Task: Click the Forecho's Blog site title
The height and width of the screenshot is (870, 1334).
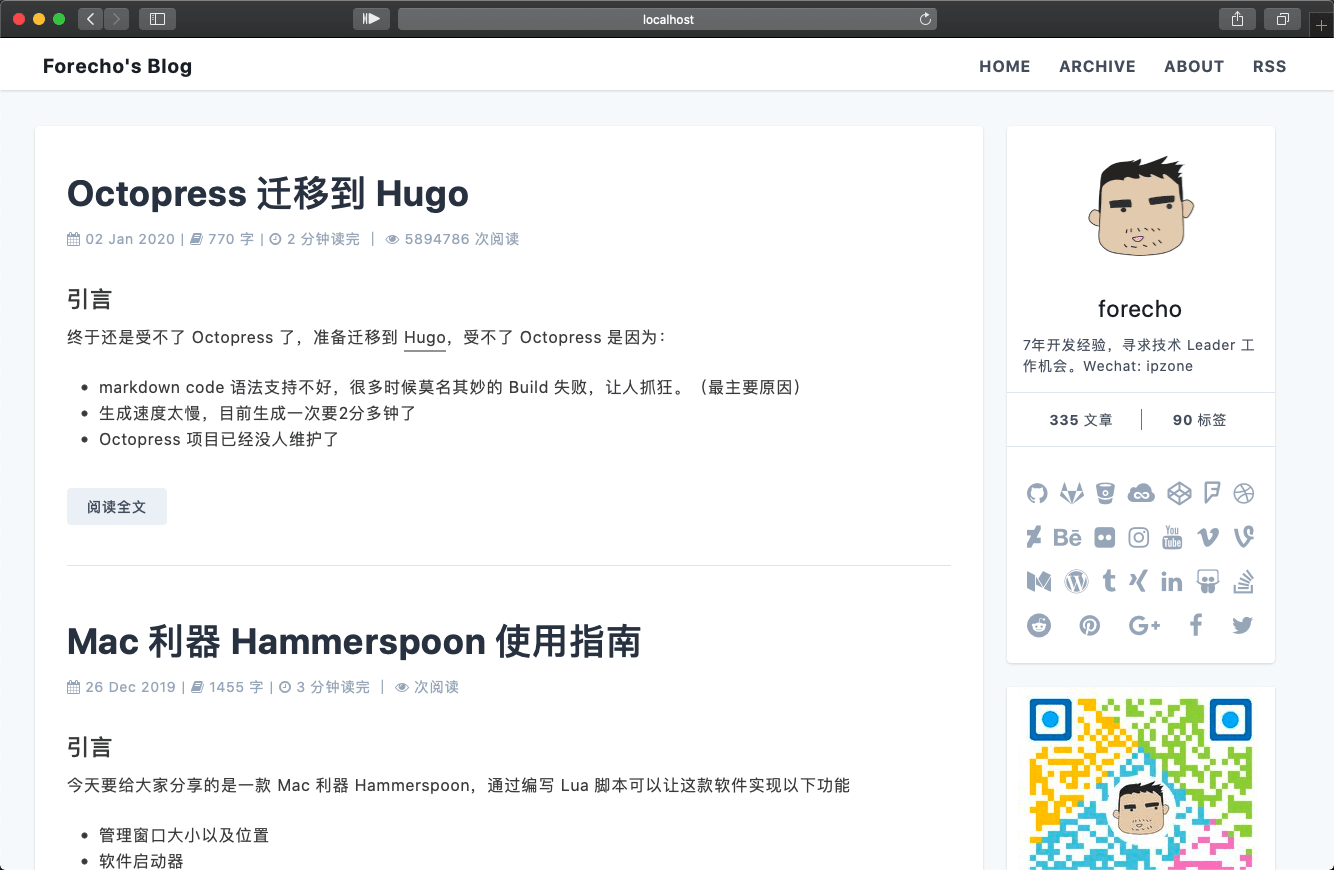Action: point(117,66)
